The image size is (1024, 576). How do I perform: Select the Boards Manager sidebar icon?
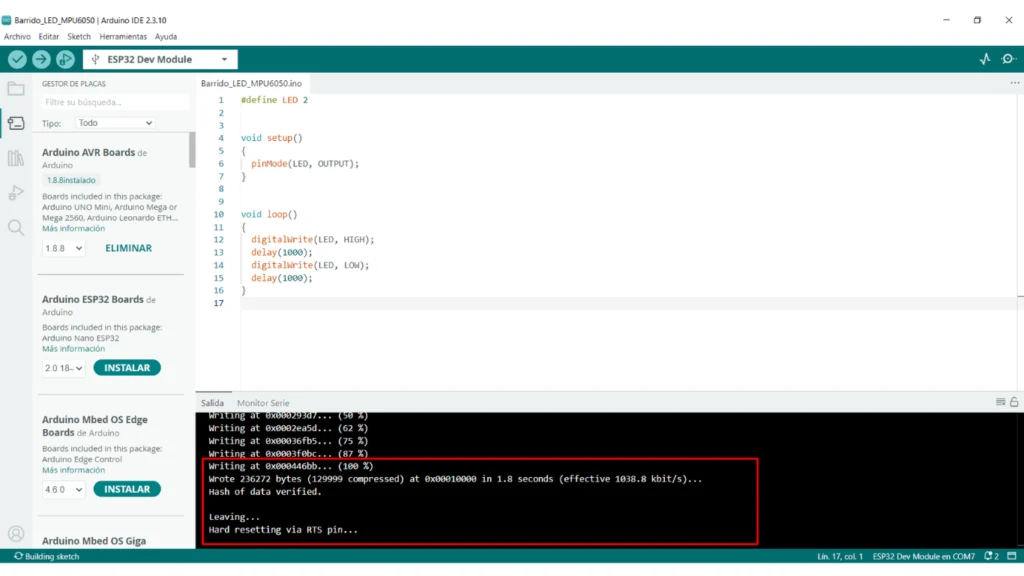(16, 123)
